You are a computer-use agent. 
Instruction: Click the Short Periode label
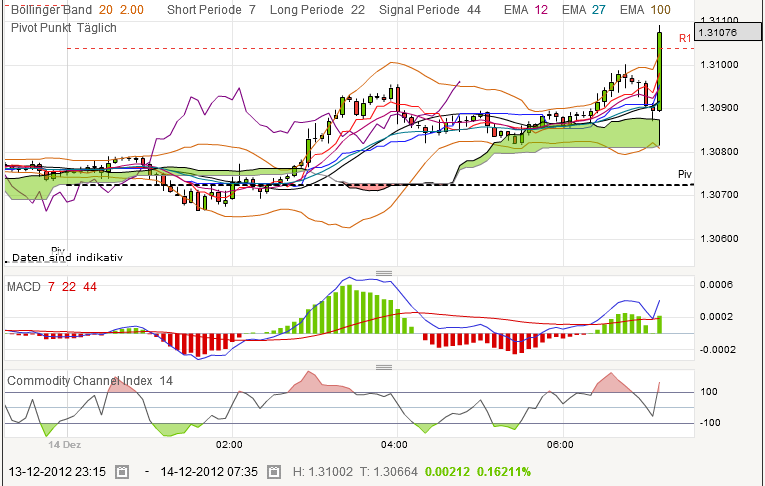(x=204, y=10)
